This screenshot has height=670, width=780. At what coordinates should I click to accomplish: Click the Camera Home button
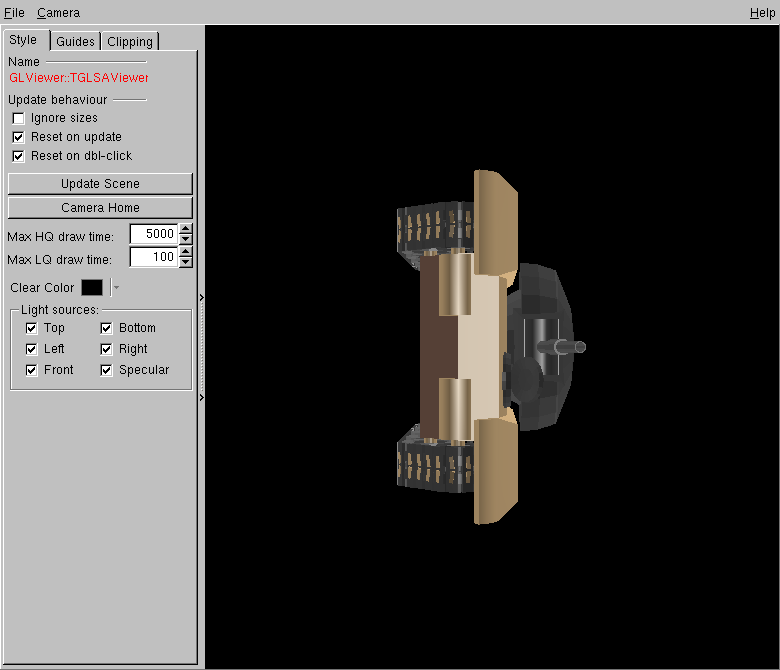(x=100, y=207)
